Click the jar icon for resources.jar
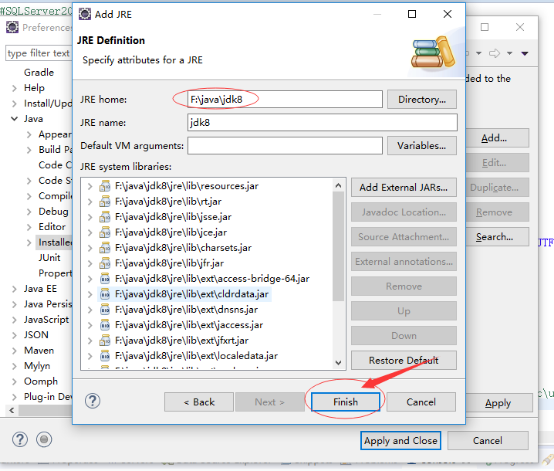Viewport: 554px width, 471px height. point(105,186)
